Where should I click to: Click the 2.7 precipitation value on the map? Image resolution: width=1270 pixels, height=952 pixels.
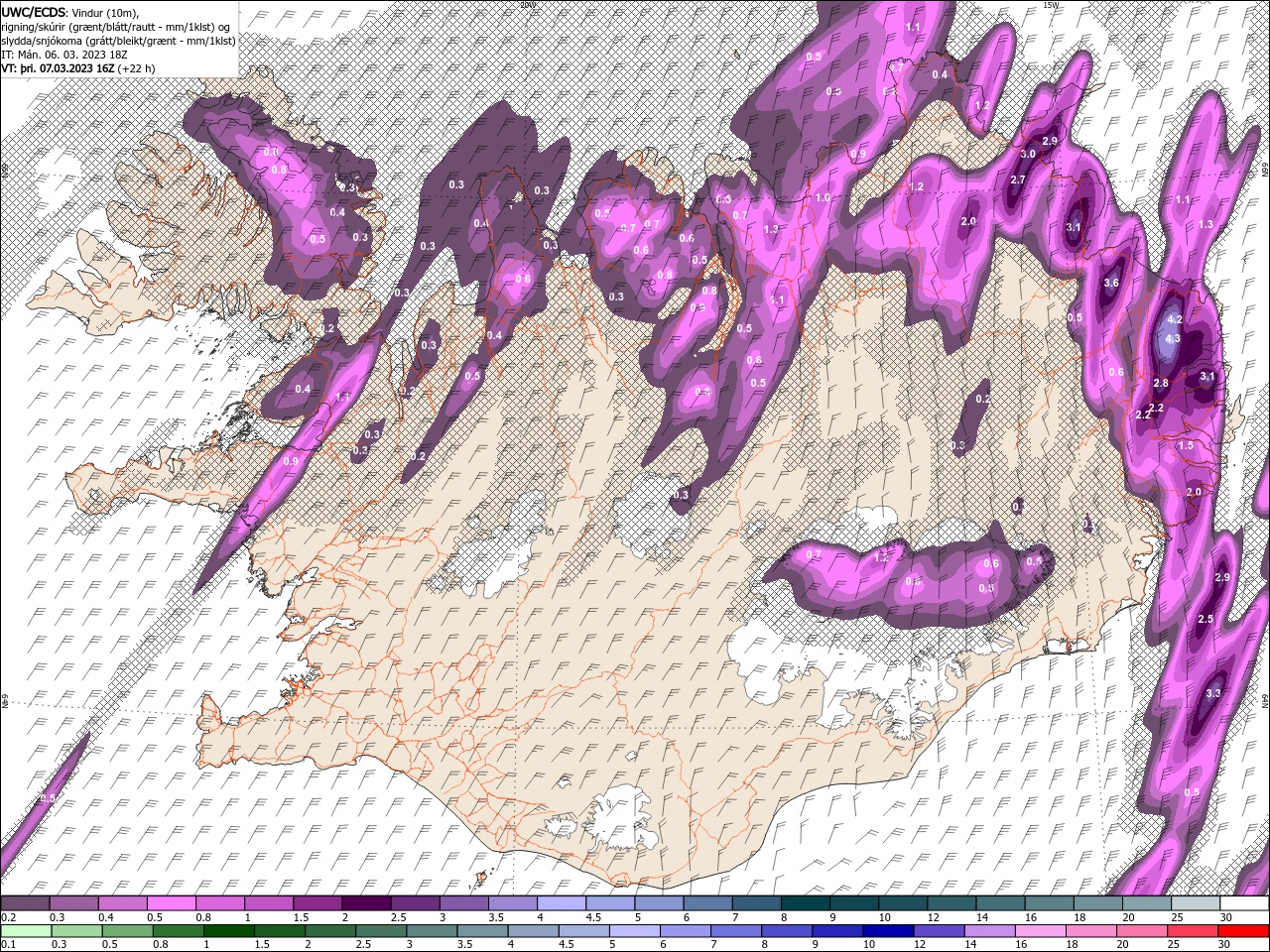(x=1017, y=179)
